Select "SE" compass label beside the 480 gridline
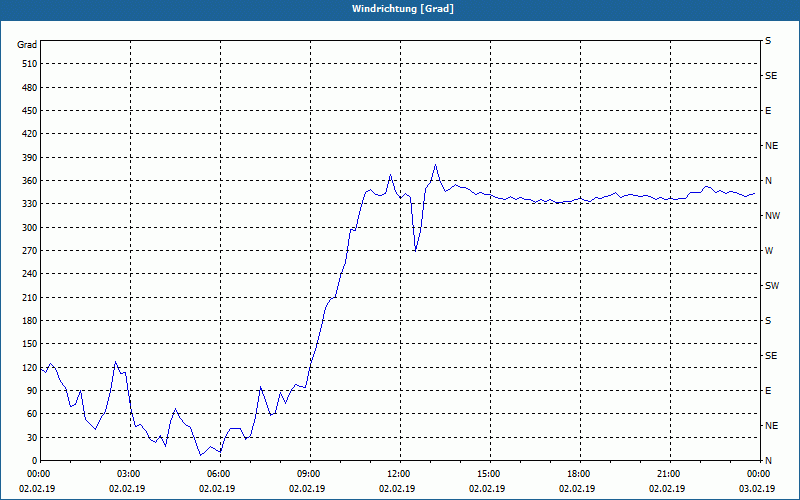 tap(771, 76)
